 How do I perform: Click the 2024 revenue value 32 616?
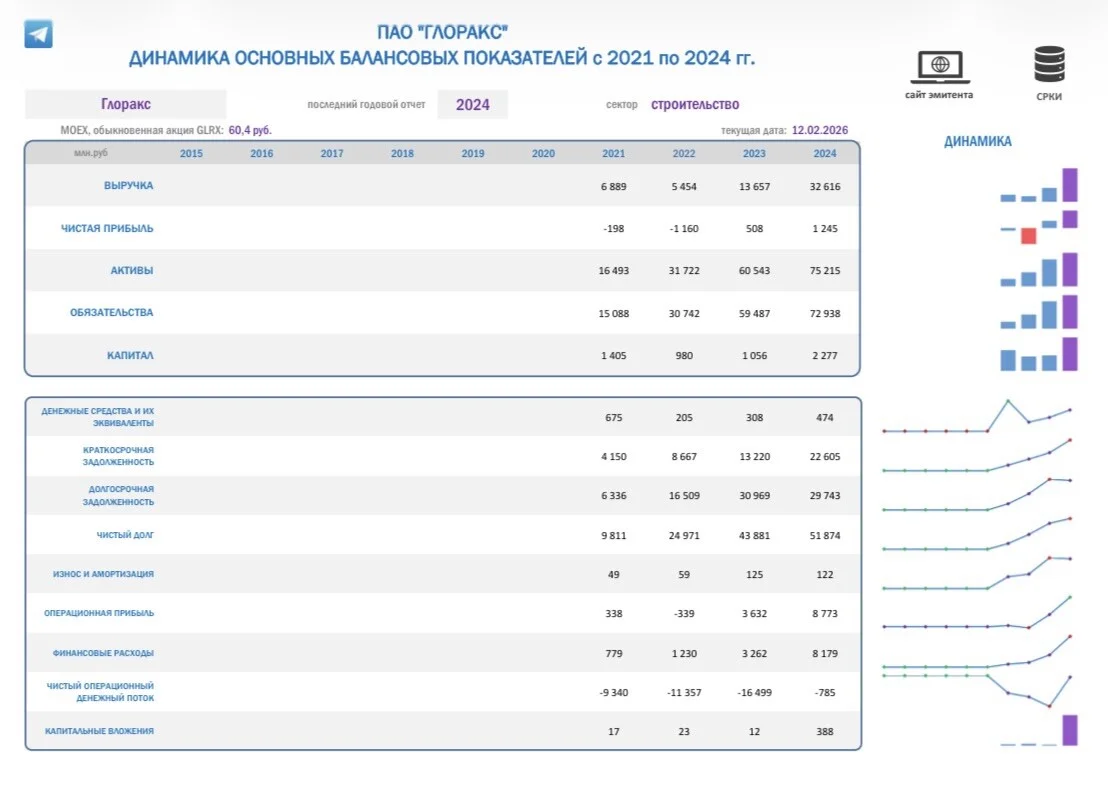[825, 187]
